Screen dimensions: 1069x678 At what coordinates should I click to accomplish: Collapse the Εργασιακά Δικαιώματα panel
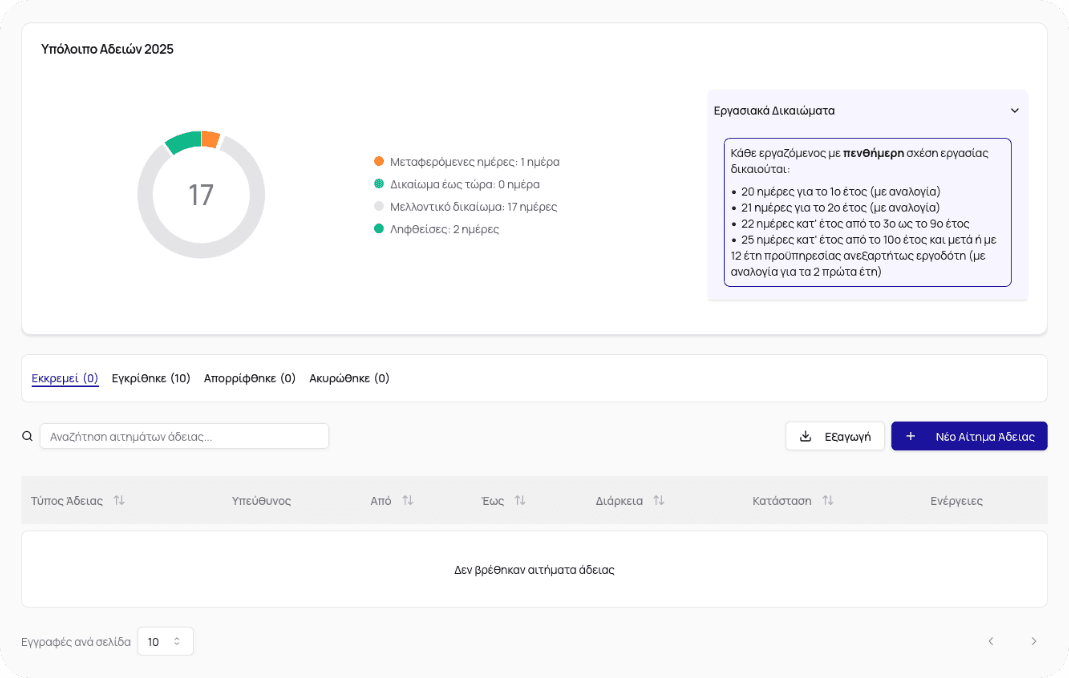click(x=1014, y=111)
